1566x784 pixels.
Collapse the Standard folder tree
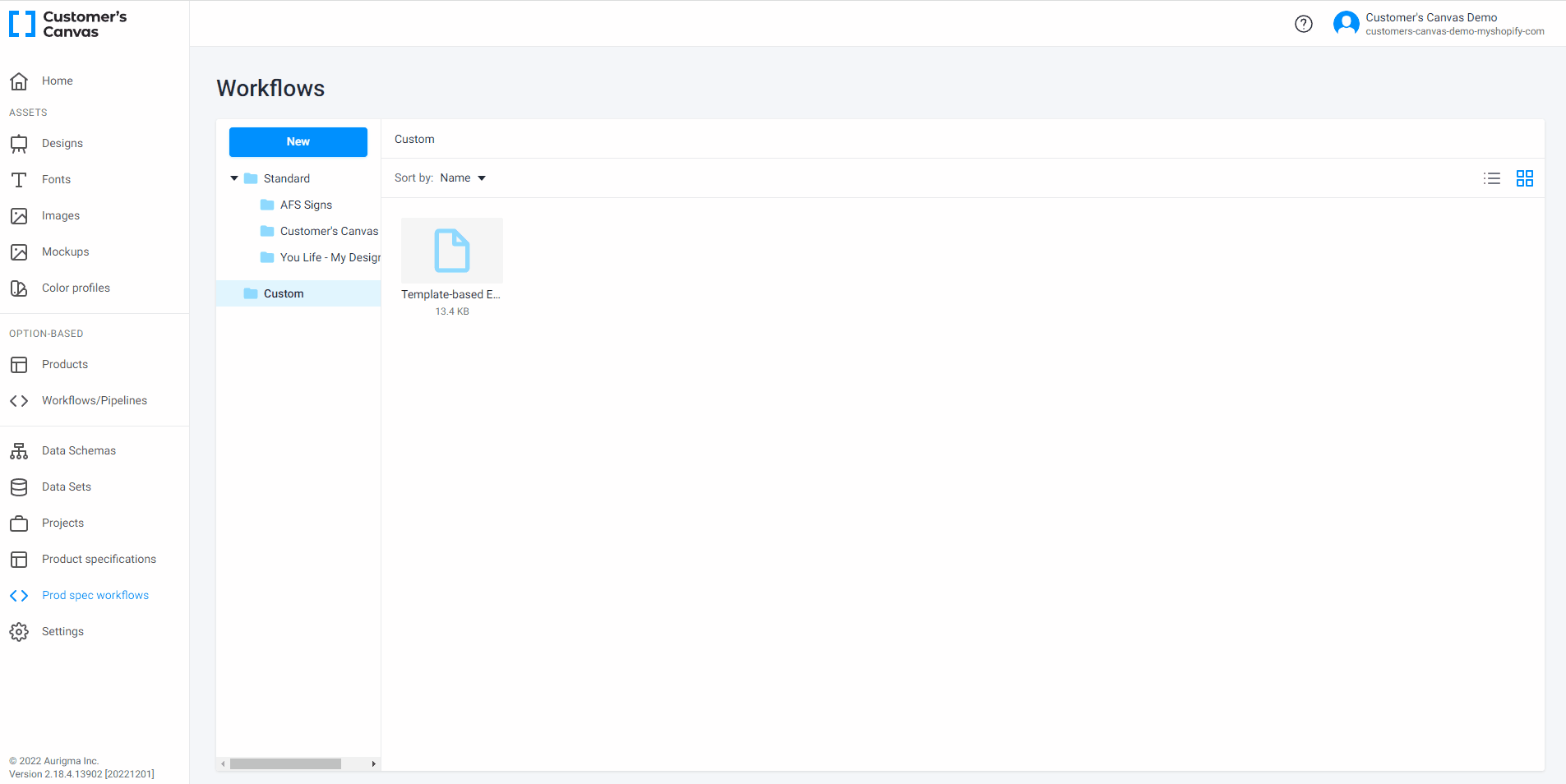[233, 178]
